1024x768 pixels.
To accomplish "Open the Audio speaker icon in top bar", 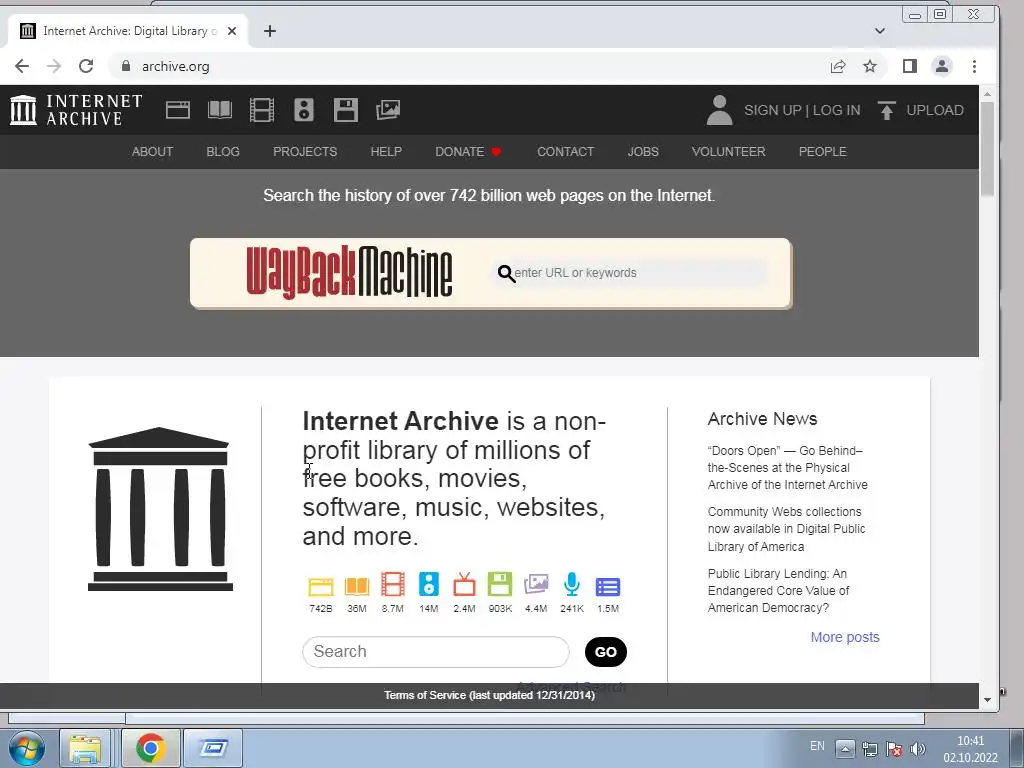I will point(304,110).
